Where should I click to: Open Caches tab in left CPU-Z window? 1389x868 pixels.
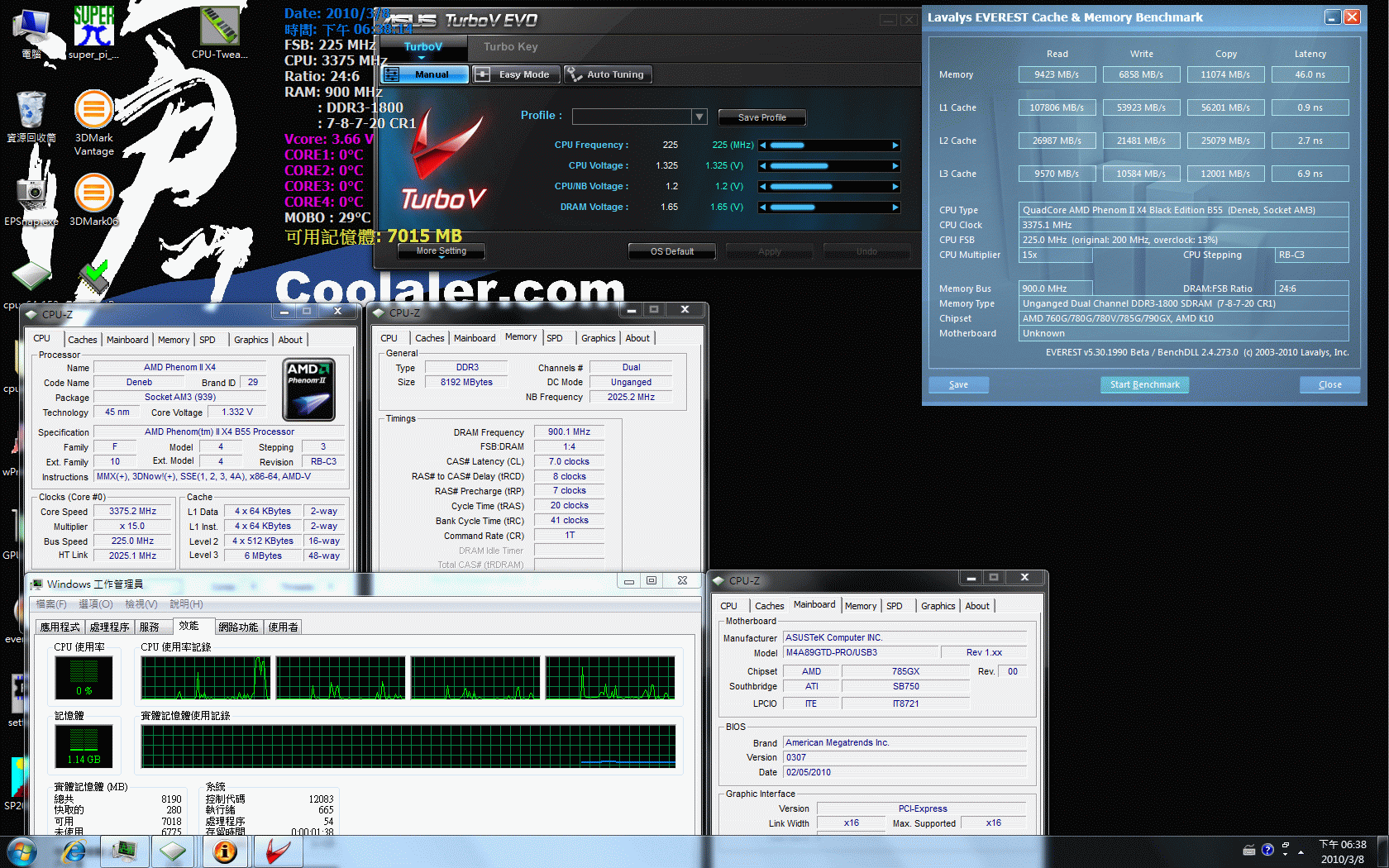coord(83,340)
